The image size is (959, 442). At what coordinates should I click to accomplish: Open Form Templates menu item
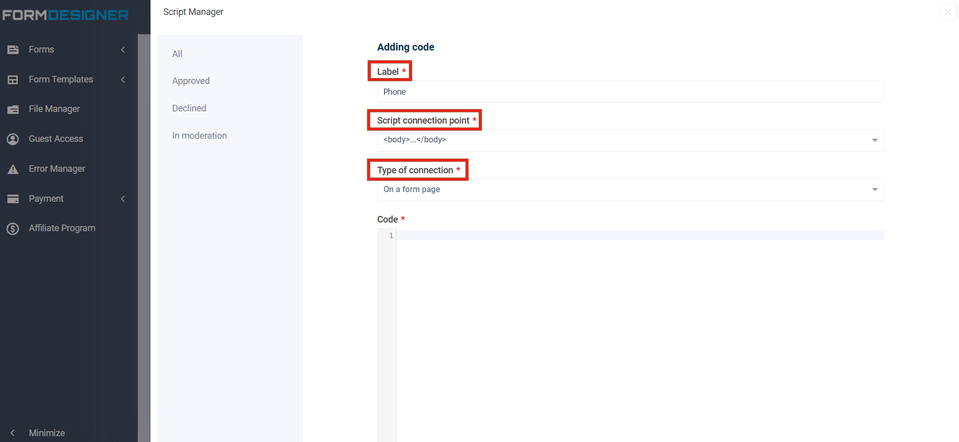pos(61,79)
